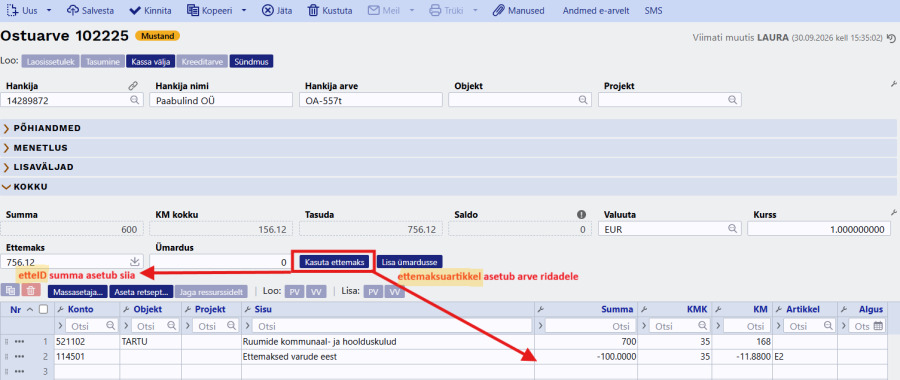The height and width of the screenshot is (380, 900).
Task: Click the Trüki print button
Action: click(x=447, y=10)
